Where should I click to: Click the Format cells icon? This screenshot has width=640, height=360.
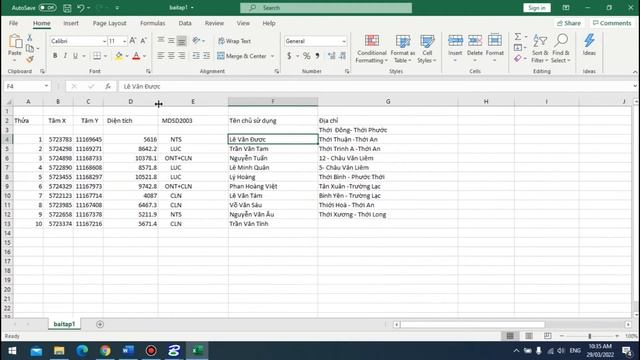[x=495, y=41]
